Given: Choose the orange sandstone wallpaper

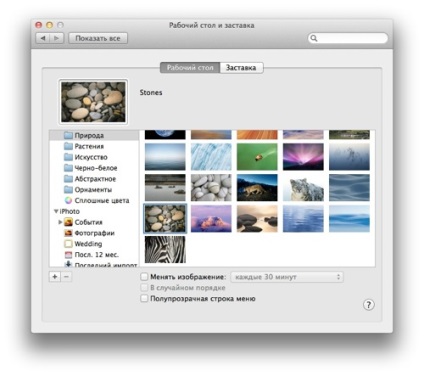Looking at the screenshot, I should [x=257, y=135].
